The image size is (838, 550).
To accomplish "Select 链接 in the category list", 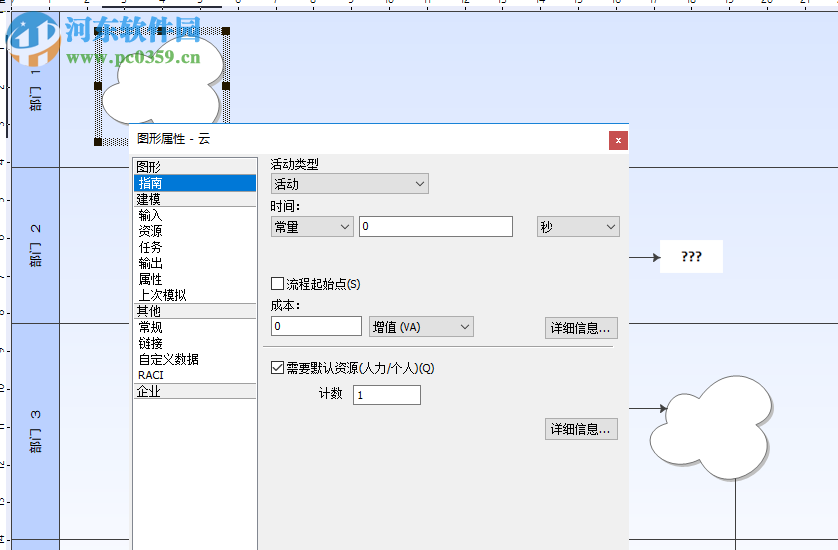I will tap(195, 343).
